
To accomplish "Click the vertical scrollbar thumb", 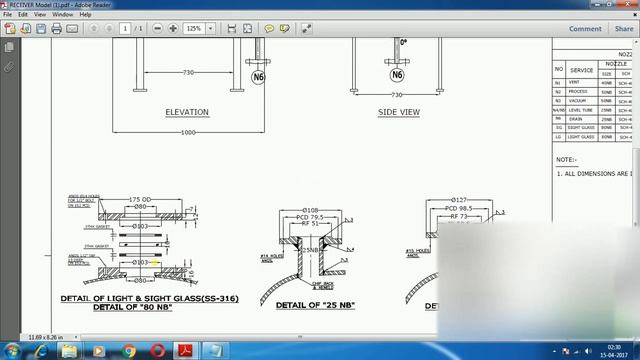I will (x=636, y=187).
